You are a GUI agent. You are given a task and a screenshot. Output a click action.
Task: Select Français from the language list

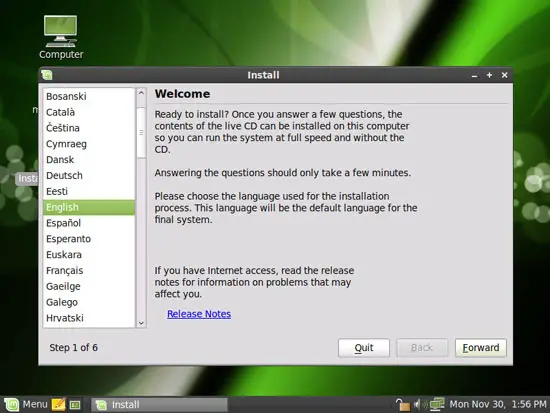89,271
